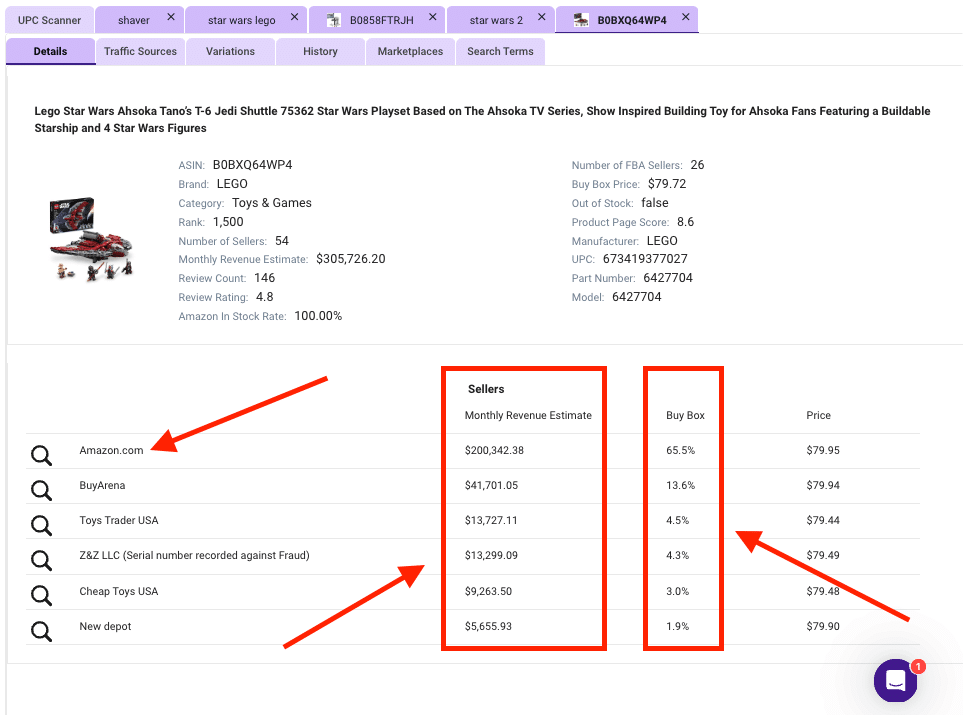Click the product thumbnail in B0858FTRJH tab

point(333,20)
